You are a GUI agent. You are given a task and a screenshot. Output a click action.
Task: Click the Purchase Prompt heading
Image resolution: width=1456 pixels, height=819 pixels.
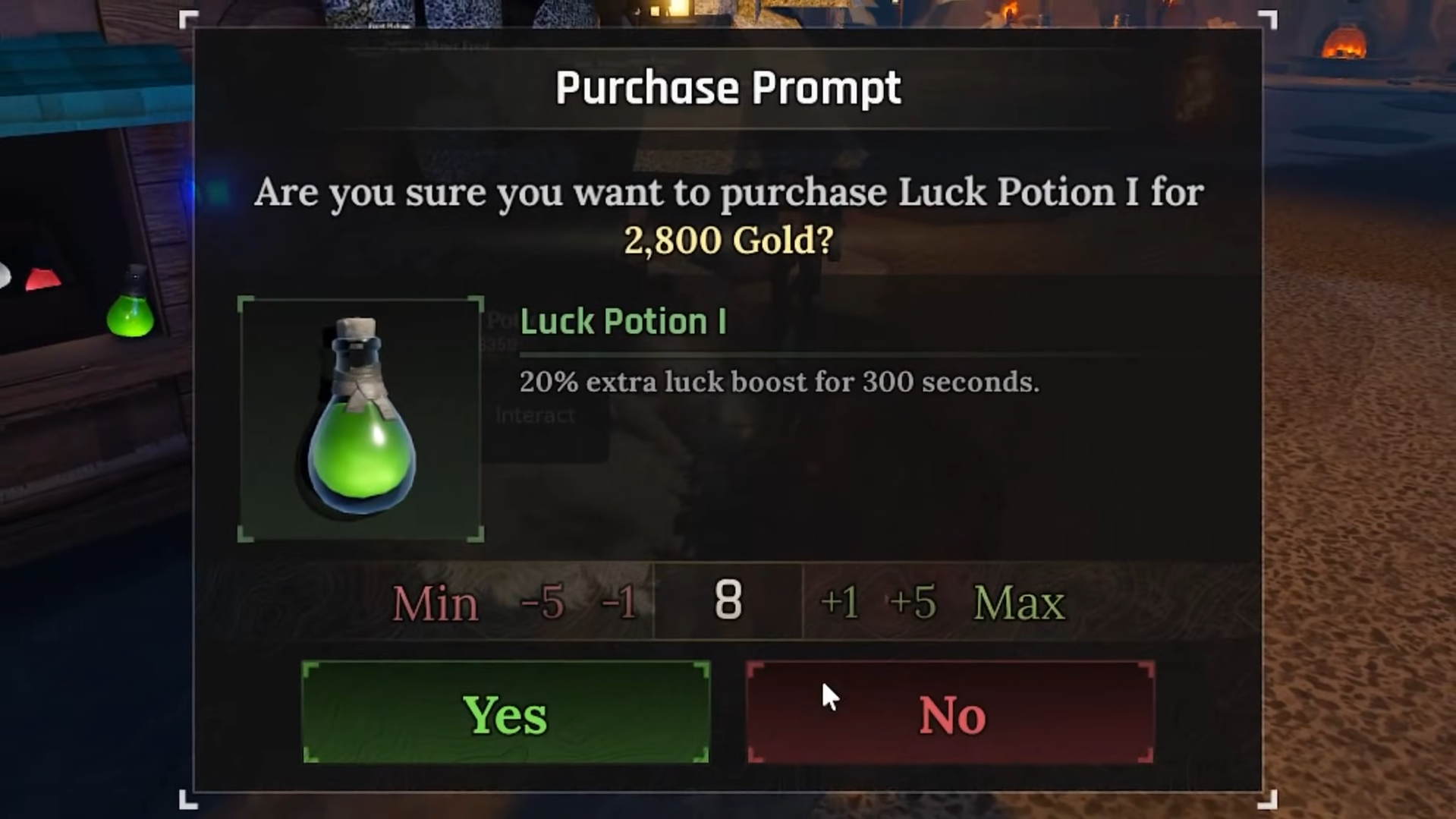pos(728,88)
